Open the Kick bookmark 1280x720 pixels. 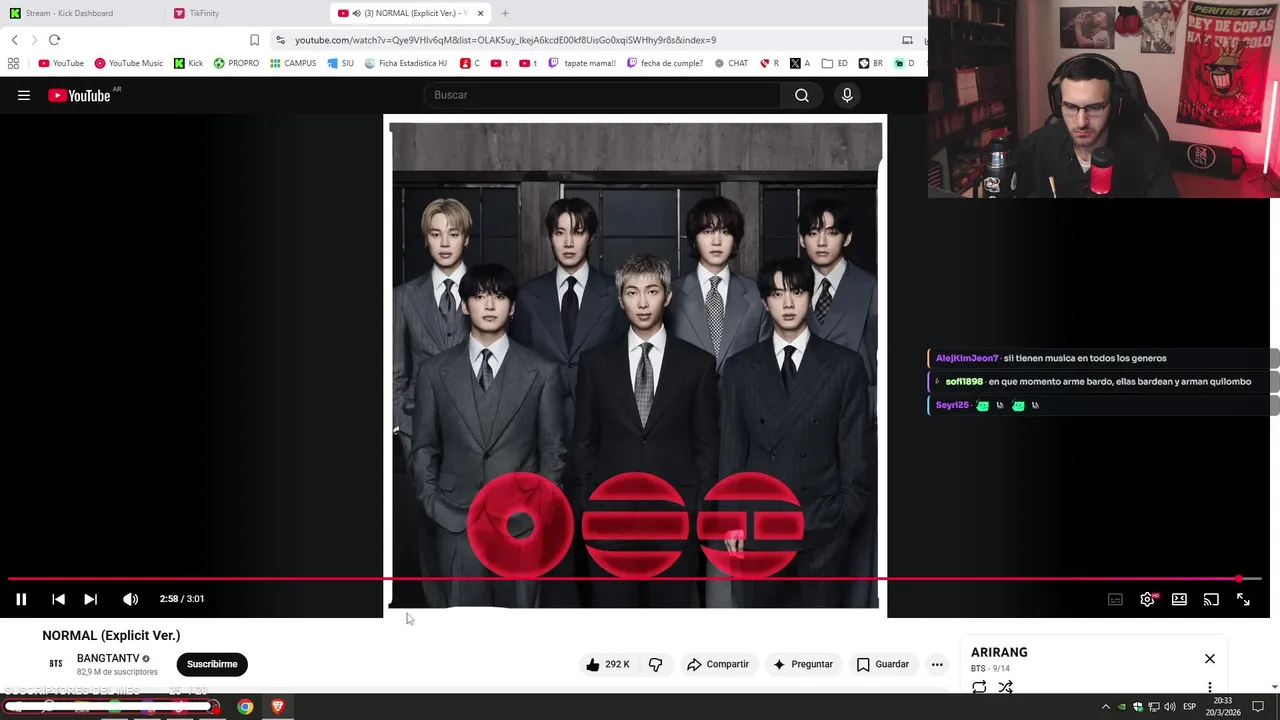(x=188, y=63)
